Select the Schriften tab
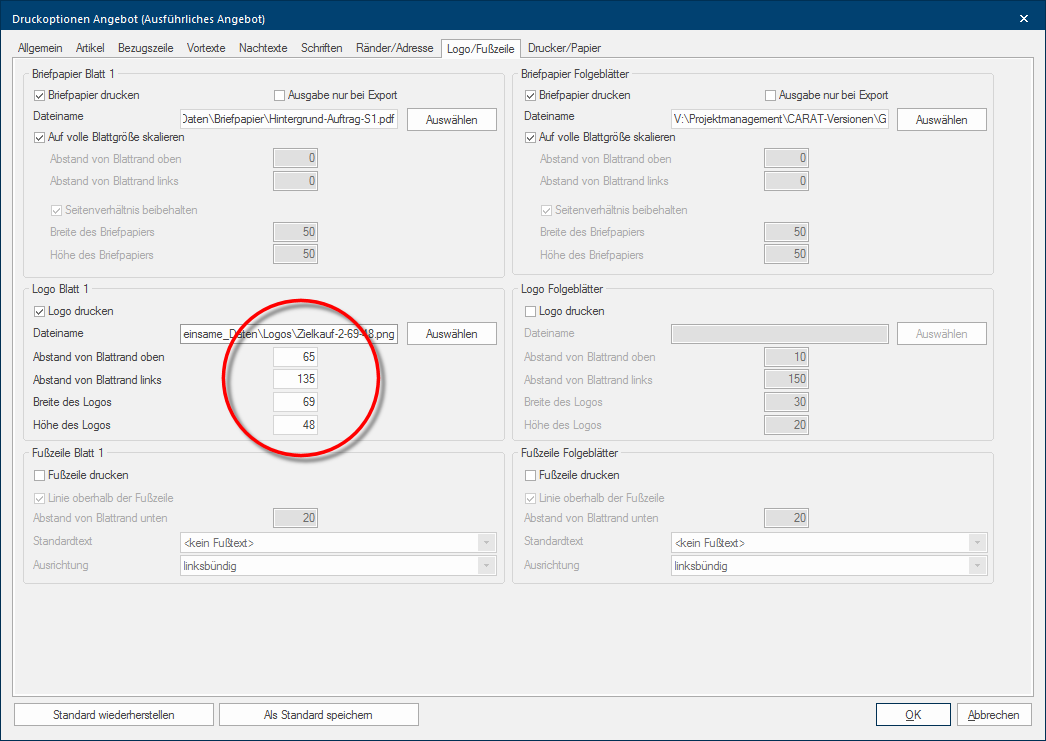The width and height of the screenshot is (1046, 741). (x=321, y=48)
